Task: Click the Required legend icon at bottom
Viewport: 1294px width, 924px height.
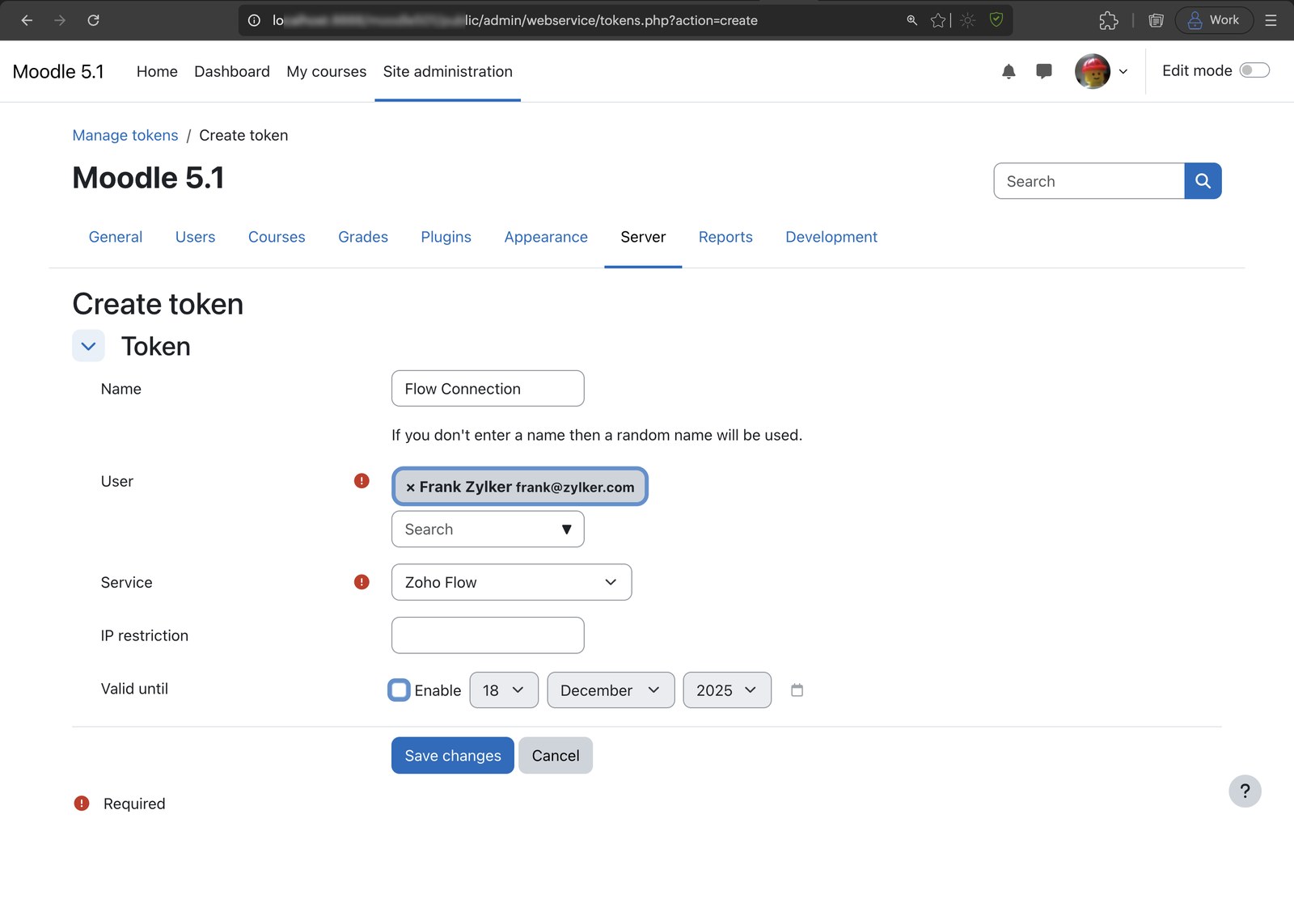Action: point(82,804)
